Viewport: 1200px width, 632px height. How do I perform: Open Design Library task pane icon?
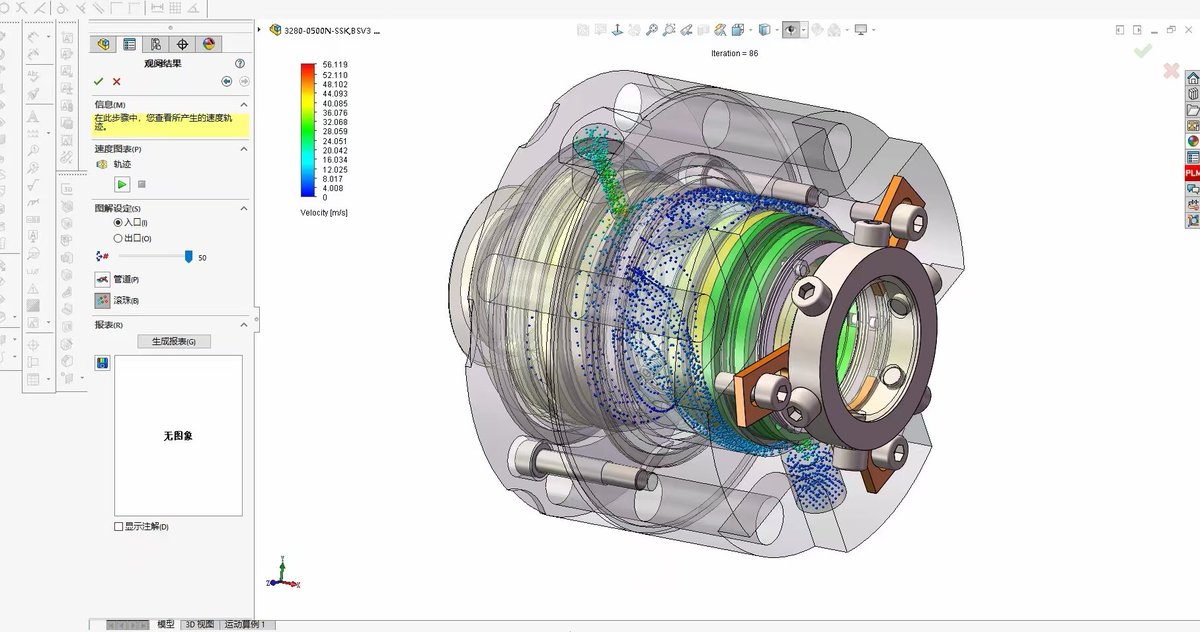1192,94
